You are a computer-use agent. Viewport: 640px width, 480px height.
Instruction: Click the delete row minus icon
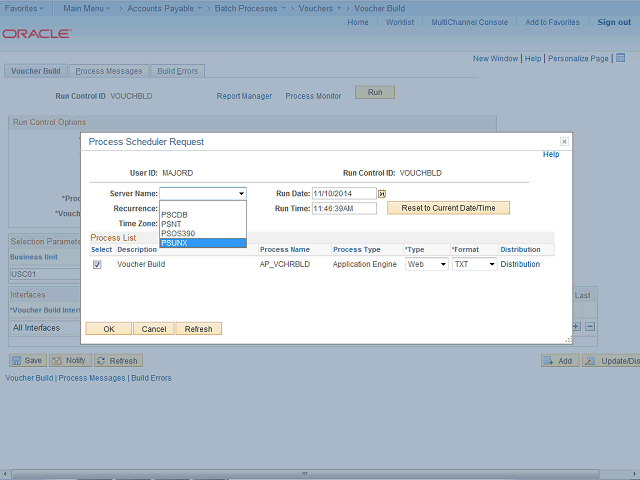[x=590, y=327]
